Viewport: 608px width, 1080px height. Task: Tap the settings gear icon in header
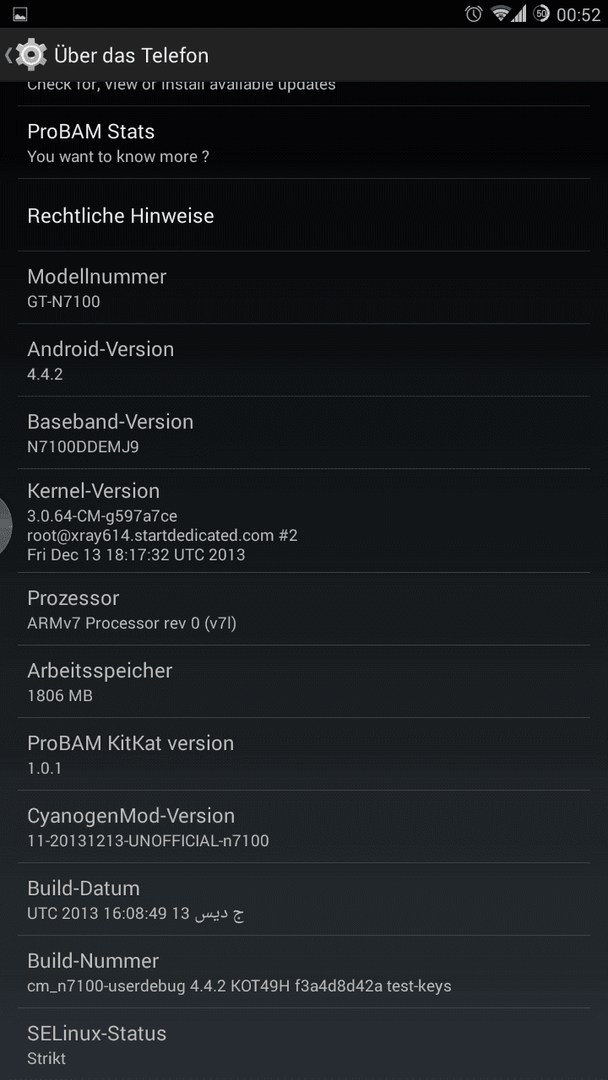click(x=31, y=55)
